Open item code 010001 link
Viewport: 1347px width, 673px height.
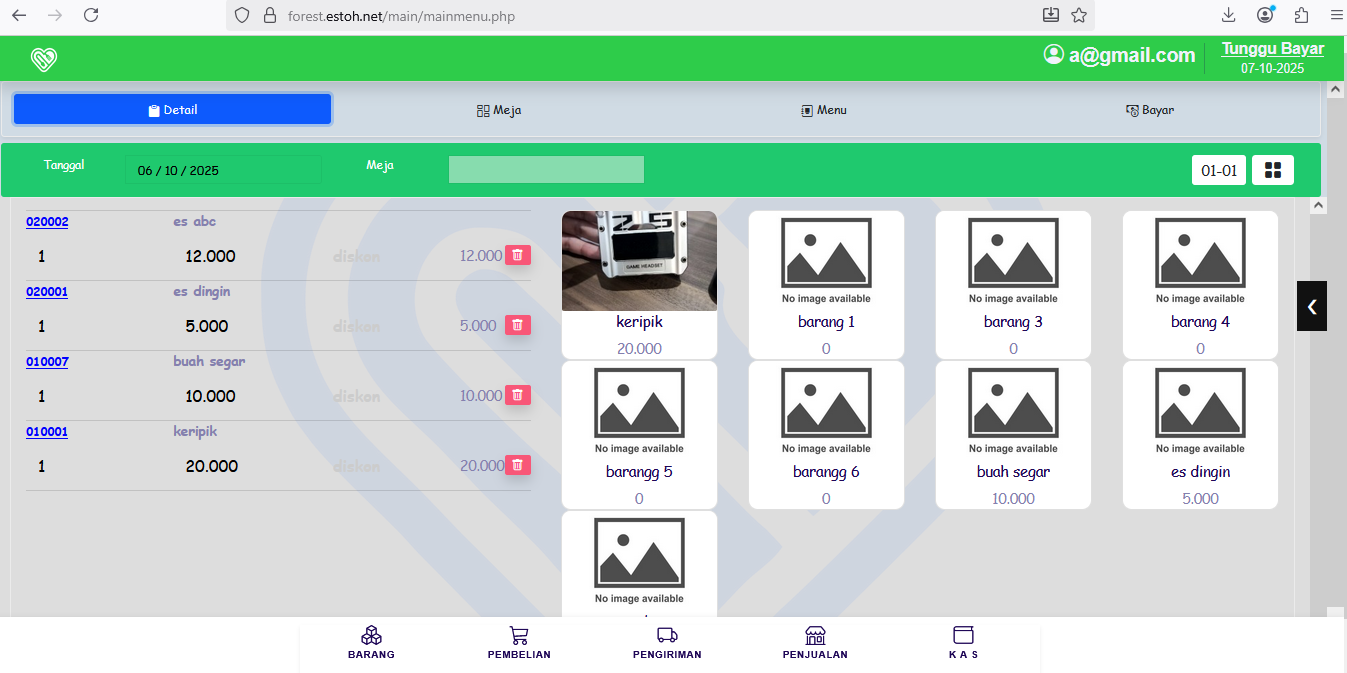[47, 432]
